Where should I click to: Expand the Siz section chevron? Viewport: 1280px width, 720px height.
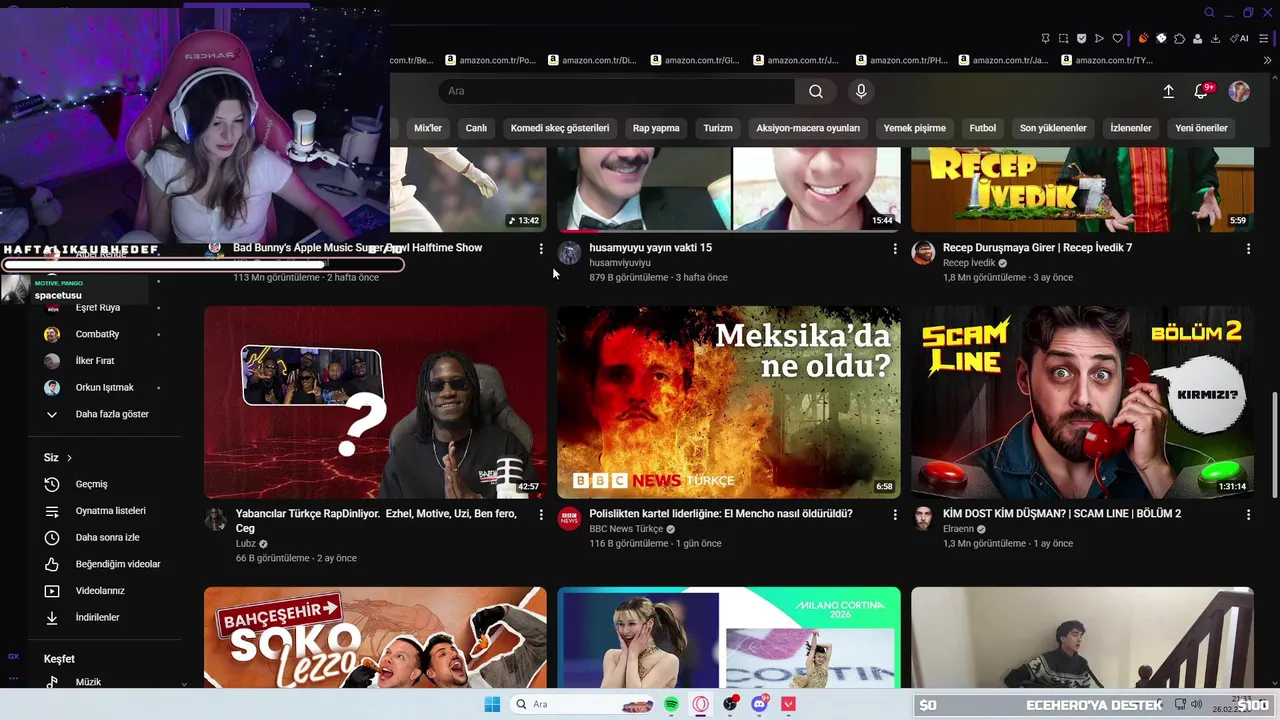[69, 458]
